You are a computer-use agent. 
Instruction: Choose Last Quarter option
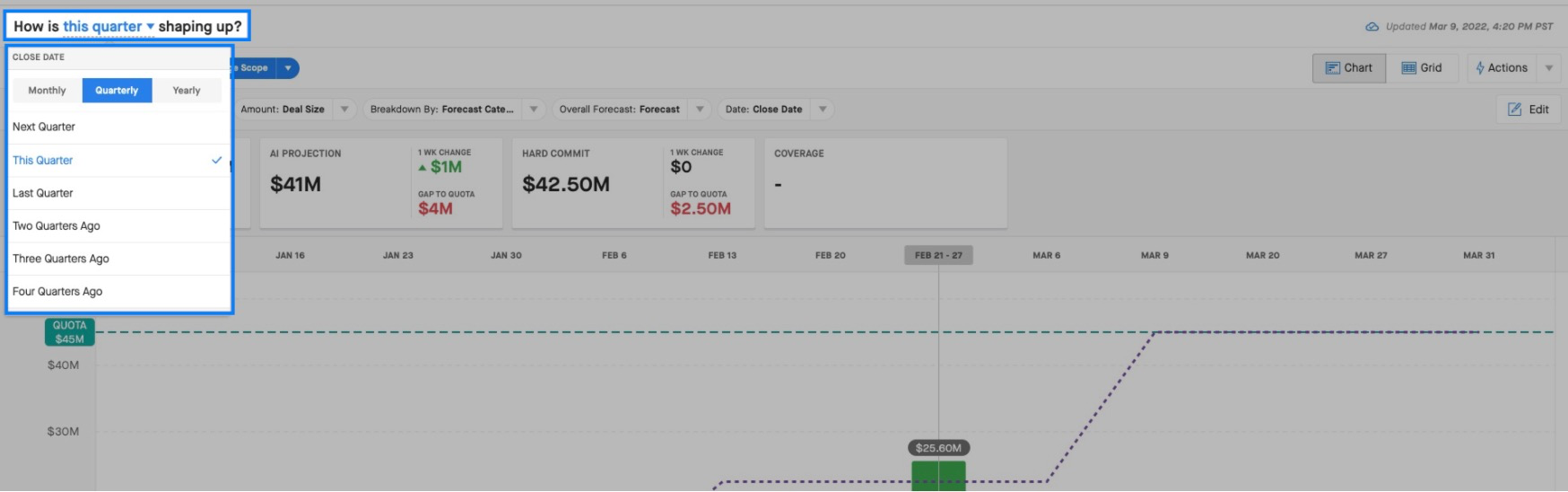tap(118, 193)
